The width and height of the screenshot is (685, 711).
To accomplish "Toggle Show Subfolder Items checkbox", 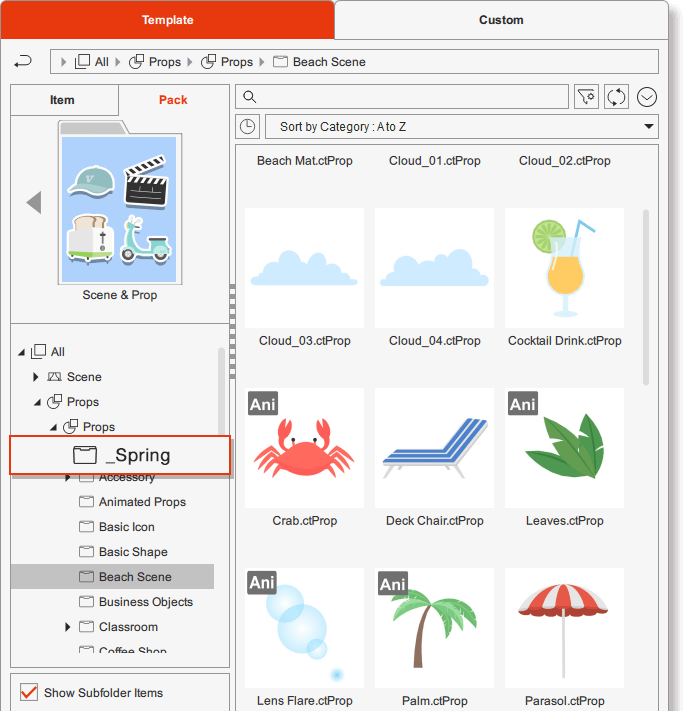I will 29,692.
